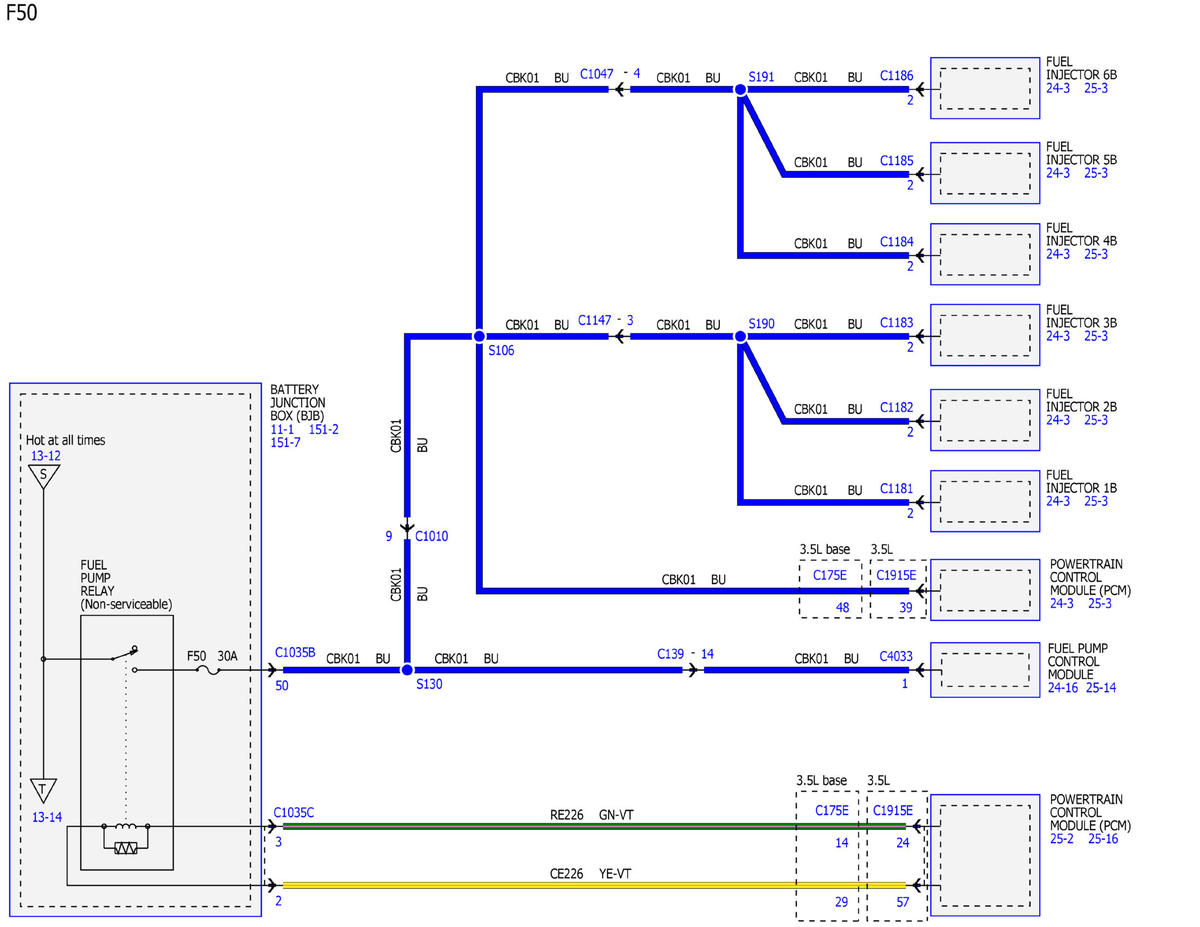The width and height of the screenshot is (1200, 927).
Task: Open the 25-14 reference under Fuel Pump Control Module
Action: [x=1101, y=688]
